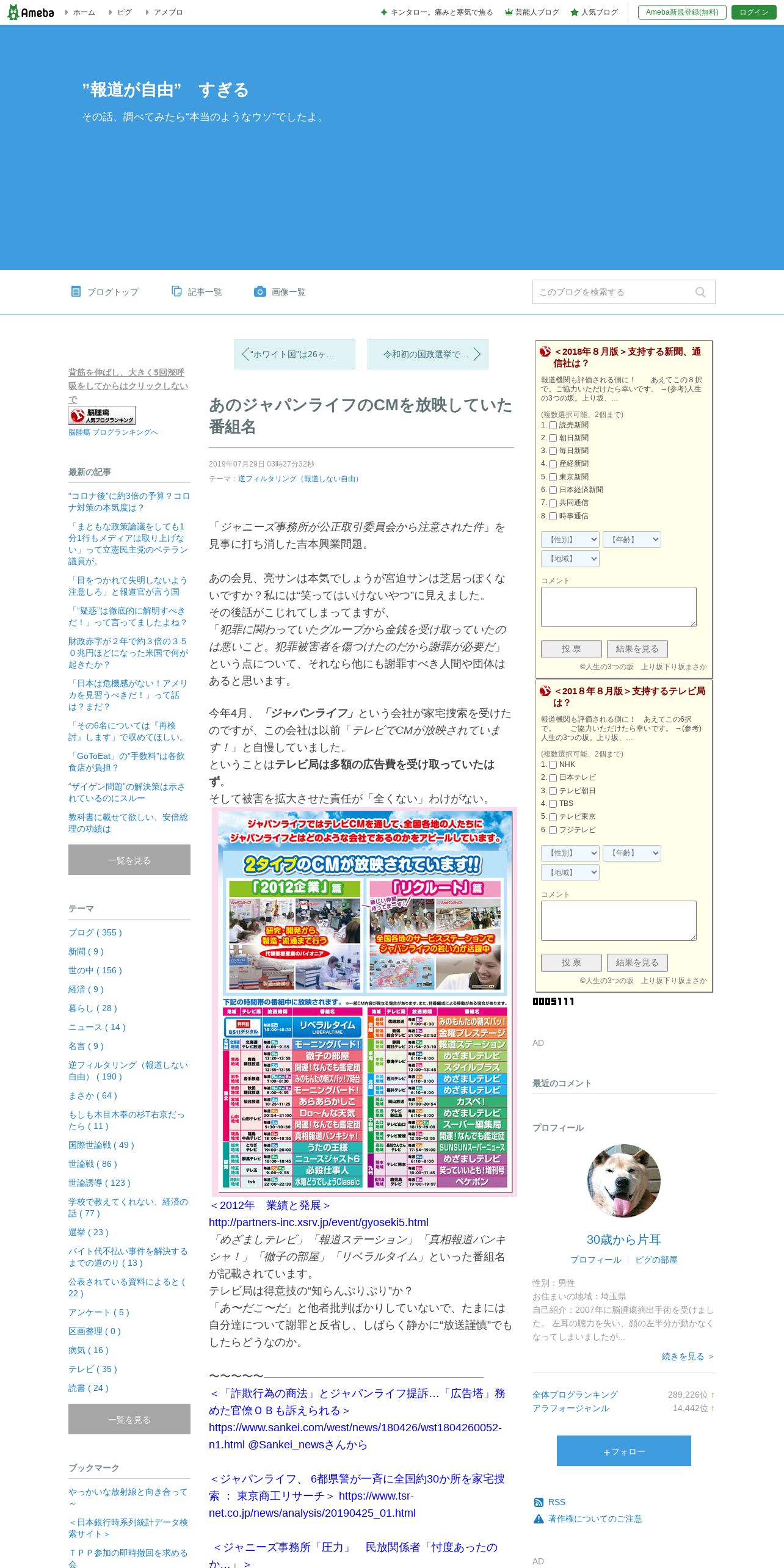The image size is (784, 1568).
Task: Open the ブログトップ tab
Action: pos(105,292)
